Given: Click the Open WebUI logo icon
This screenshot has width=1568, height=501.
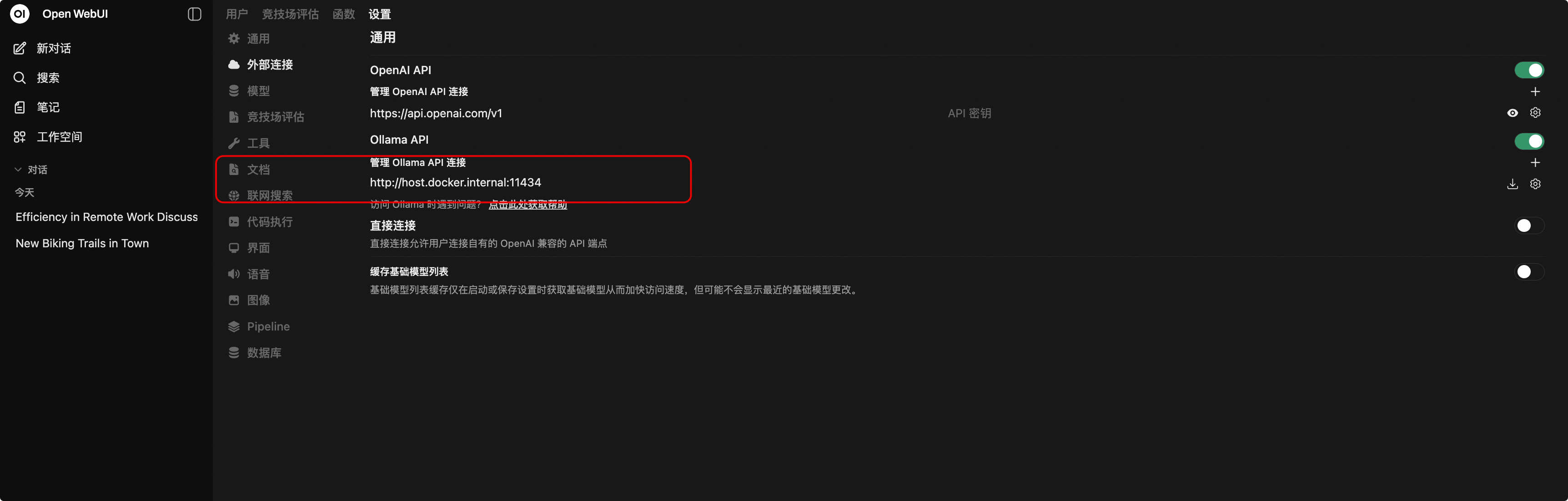Looking at the screenshot, I should click(x=20, y=13).
